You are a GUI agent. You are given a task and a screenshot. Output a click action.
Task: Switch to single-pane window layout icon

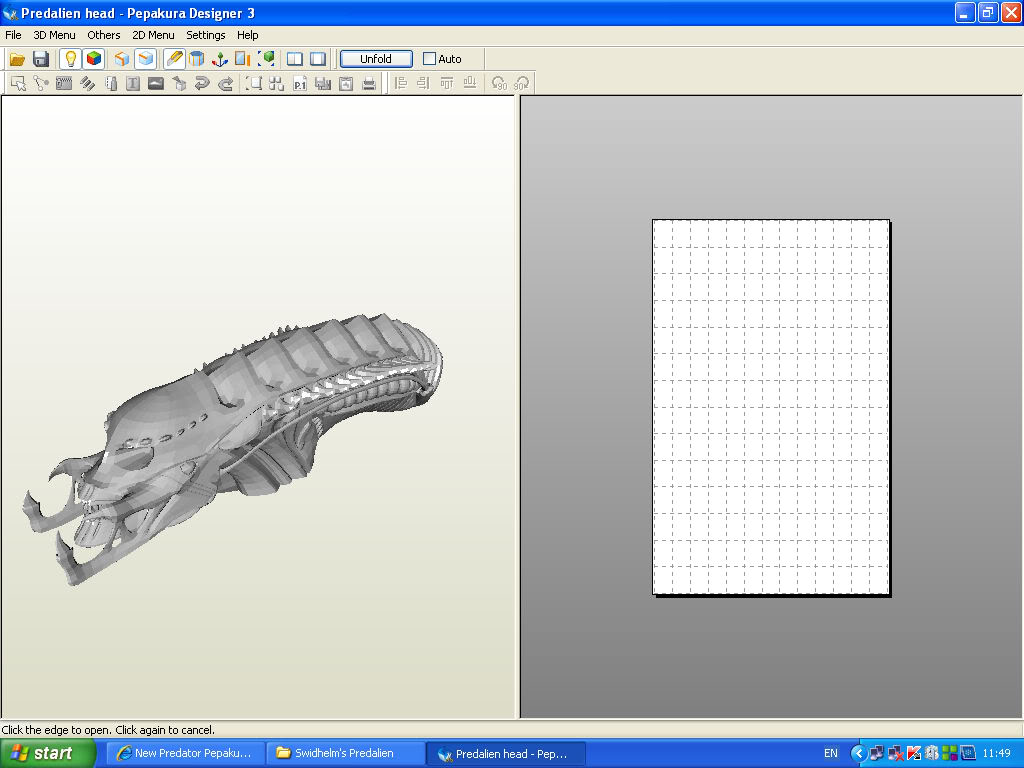click(x=318, y=59)
